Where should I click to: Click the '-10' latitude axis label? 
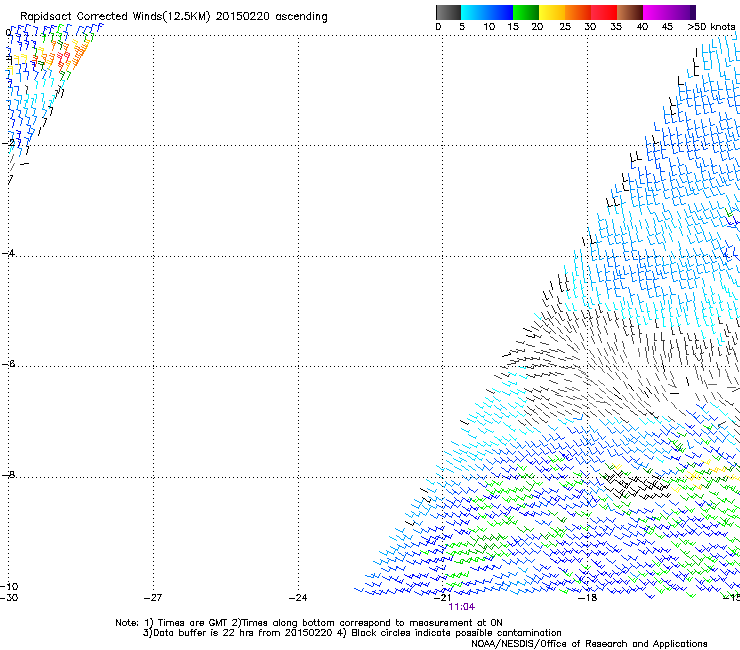click(x=9, y=587)
